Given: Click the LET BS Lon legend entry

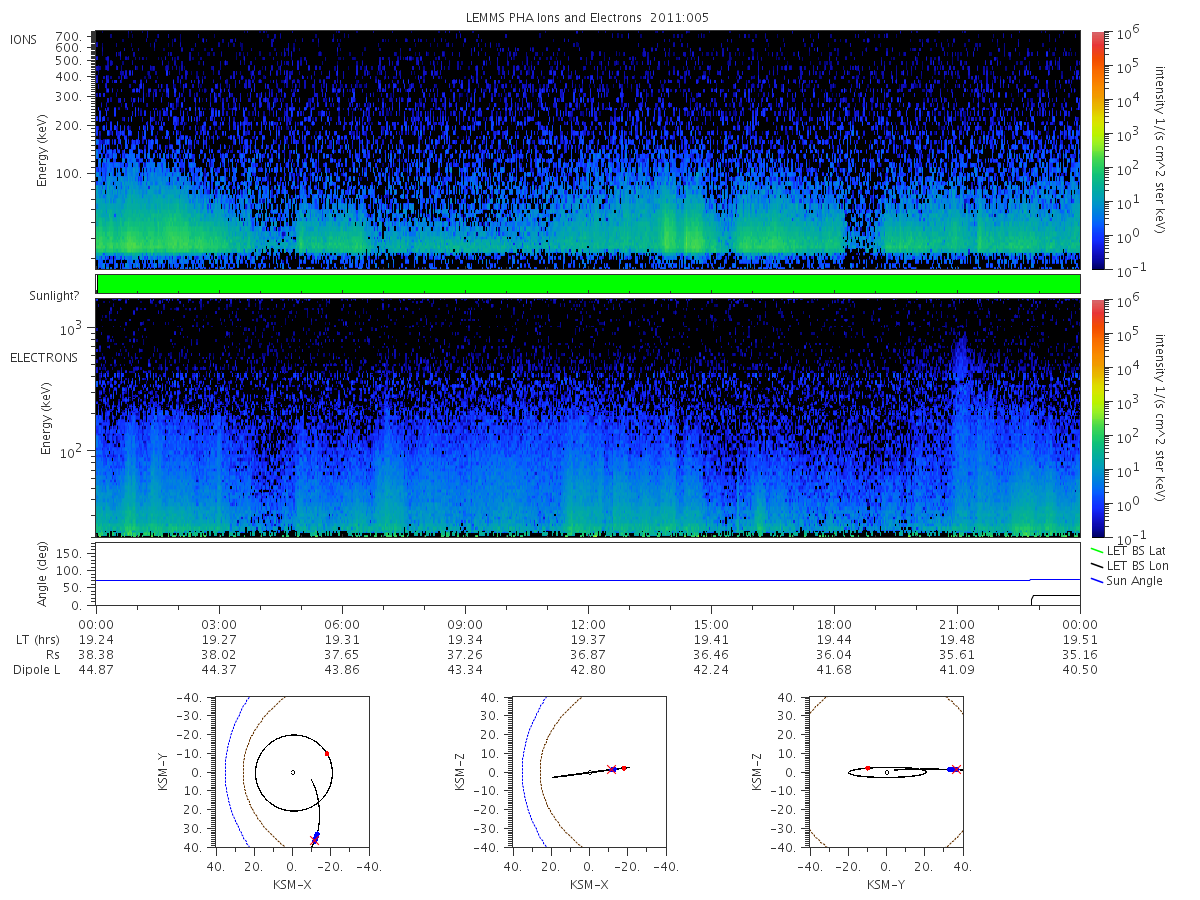Looking at the screenshot, I should [x=1129, y=566].
